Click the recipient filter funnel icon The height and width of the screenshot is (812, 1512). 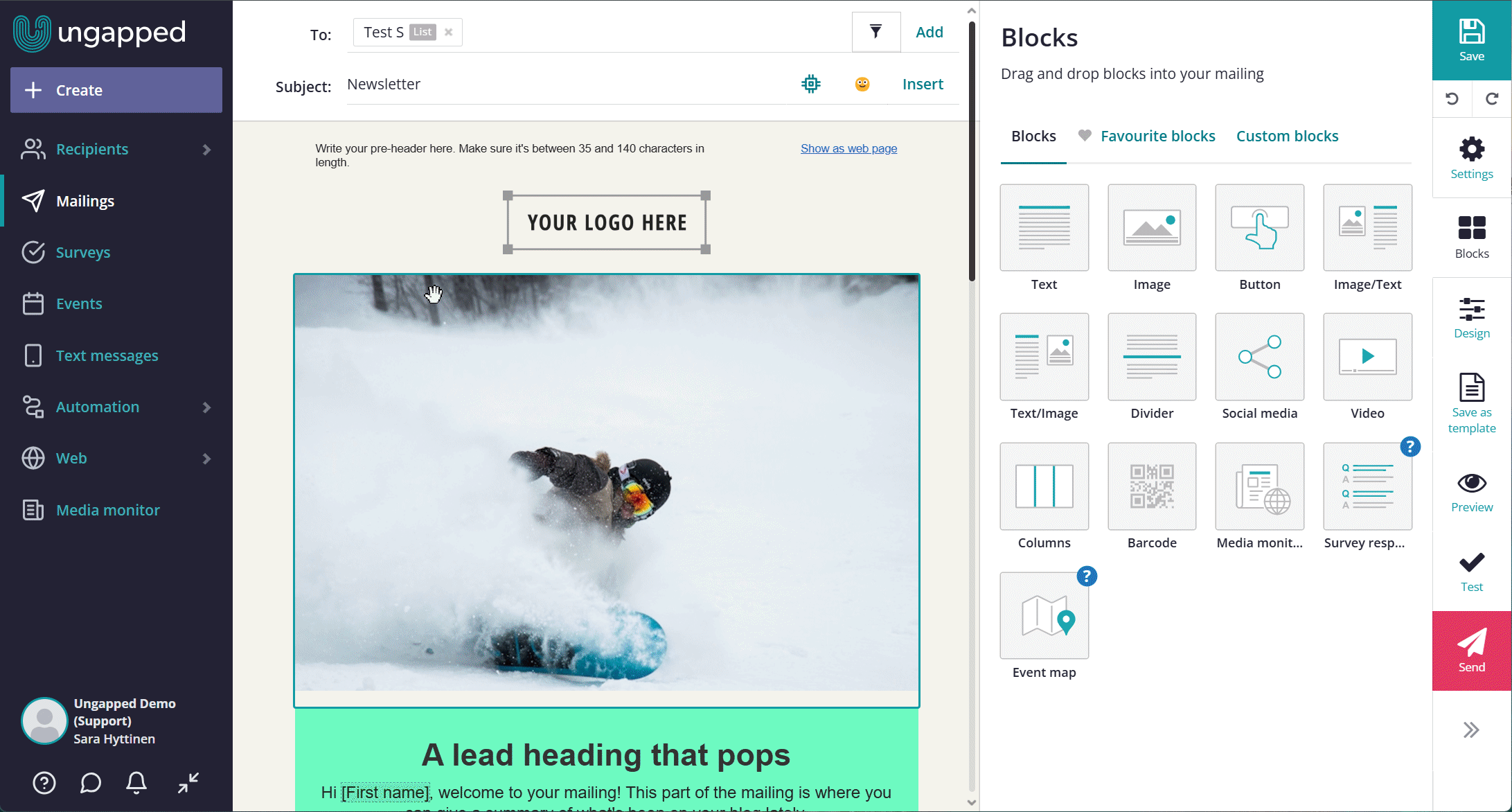pyautogui.click(x=875, y=32)
